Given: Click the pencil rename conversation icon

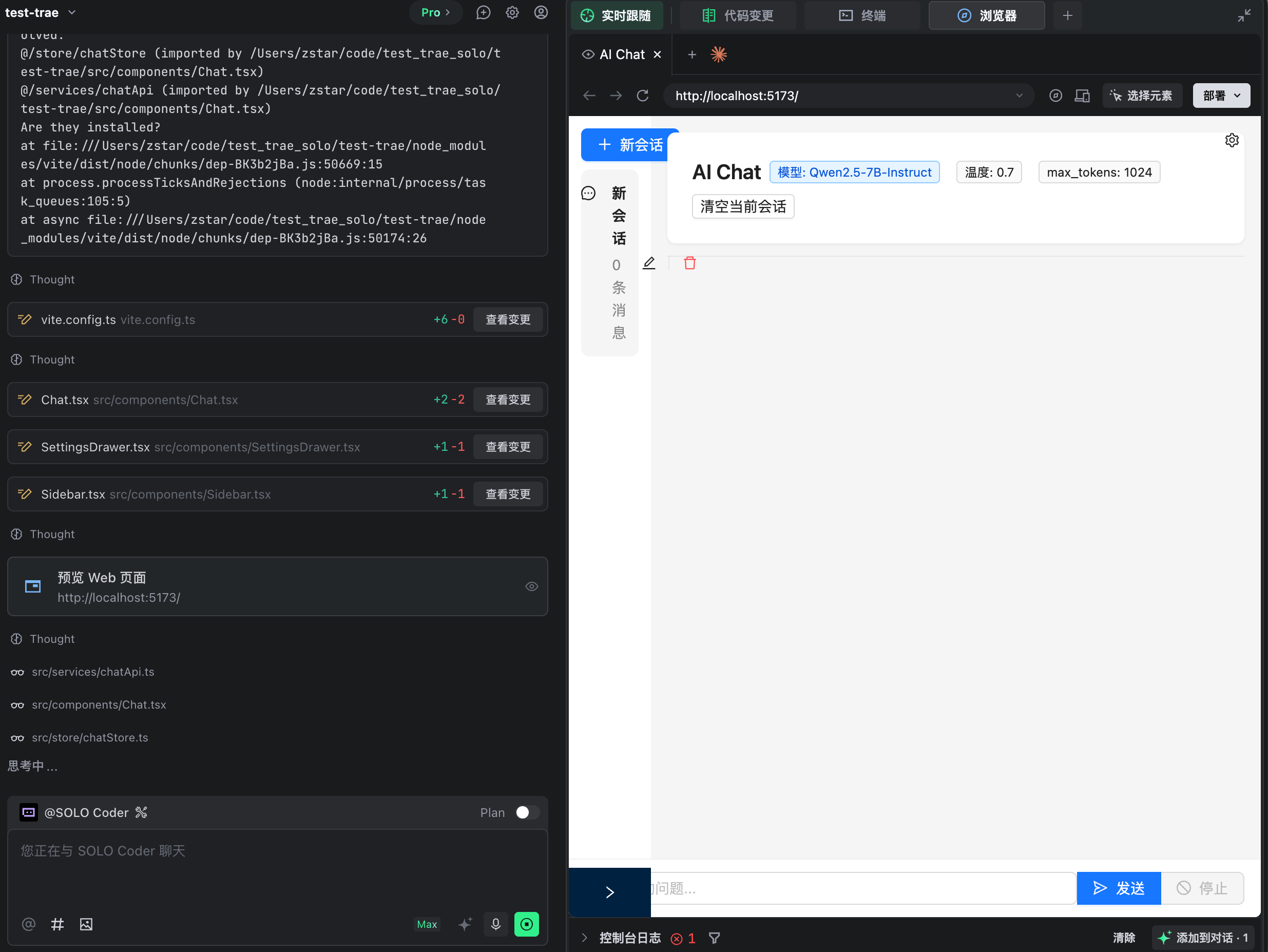Looking at the screenshot, I should pyautogui.click(x=649, y=263).
